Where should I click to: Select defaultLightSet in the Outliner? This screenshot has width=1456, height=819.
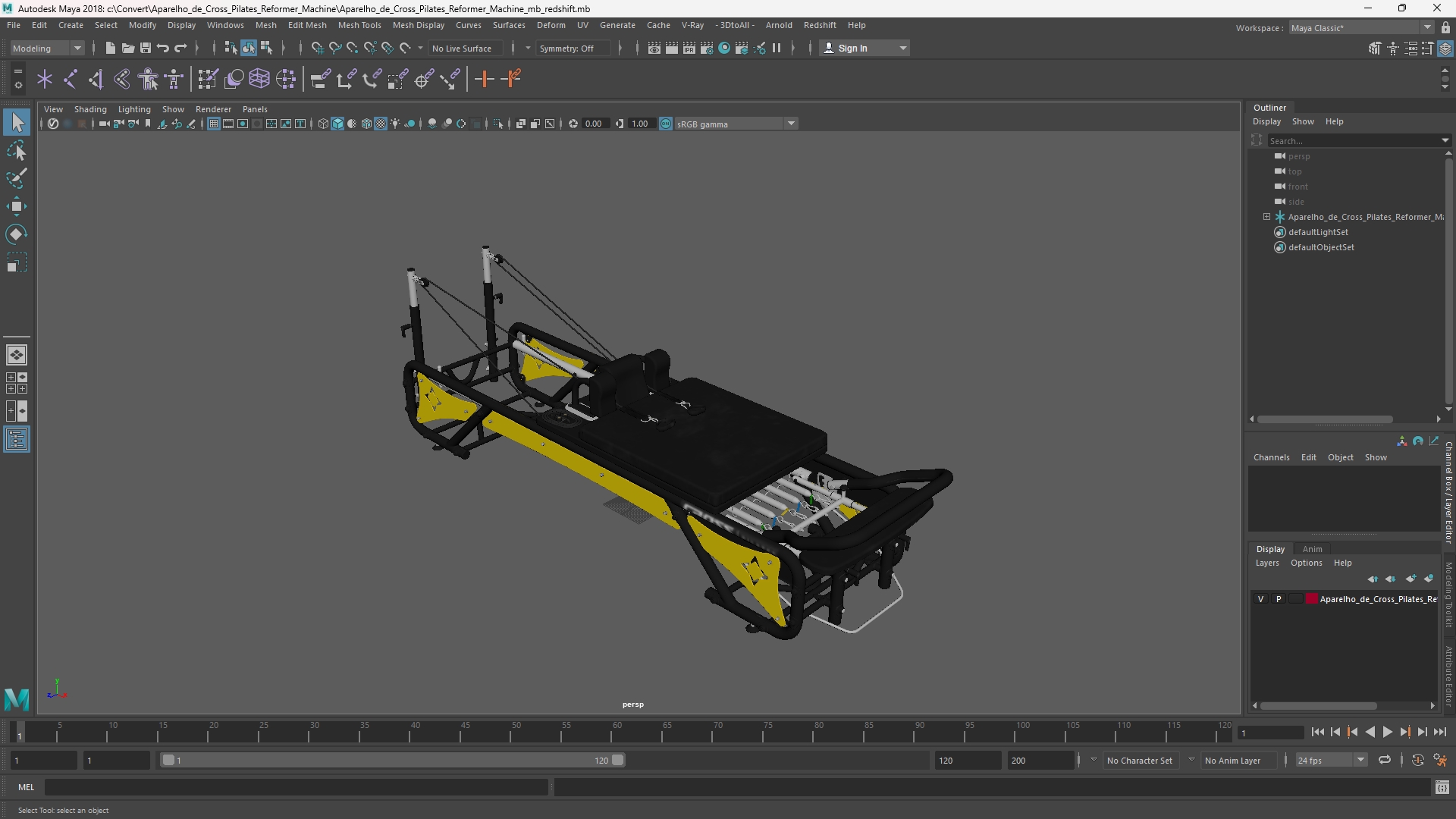(x=1318, y=232)
